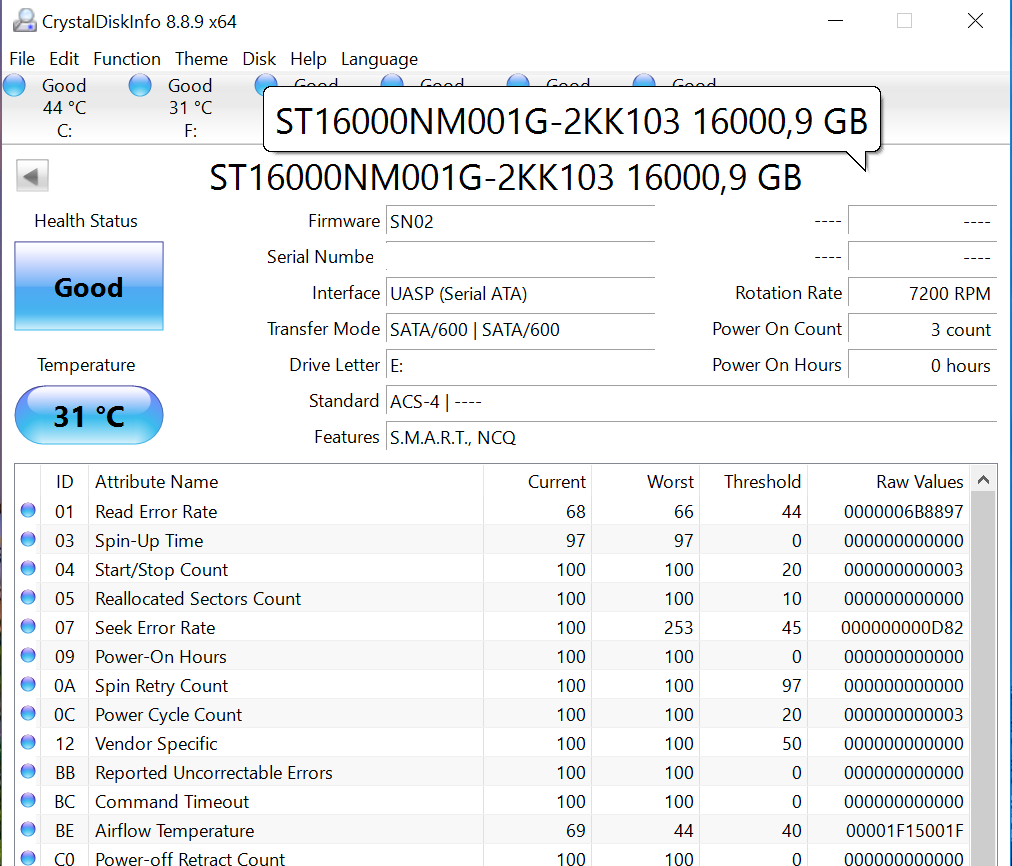Click the Health Status label
This screenshot has height=866, width=1012.
86,221
